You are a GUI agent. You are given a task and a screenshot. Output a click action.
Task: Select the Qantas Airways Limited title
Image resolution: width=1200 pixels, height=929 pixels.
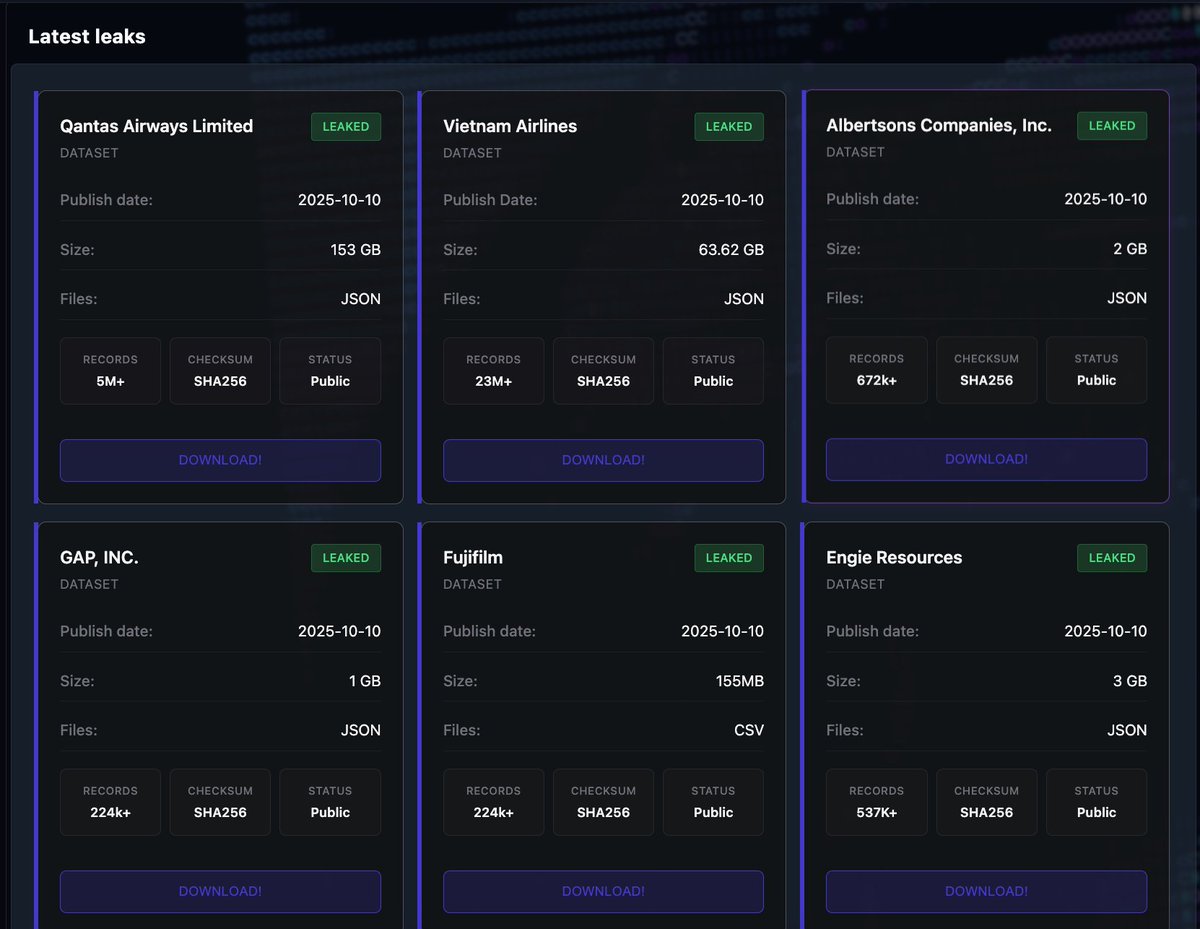(x=156, y=126)
